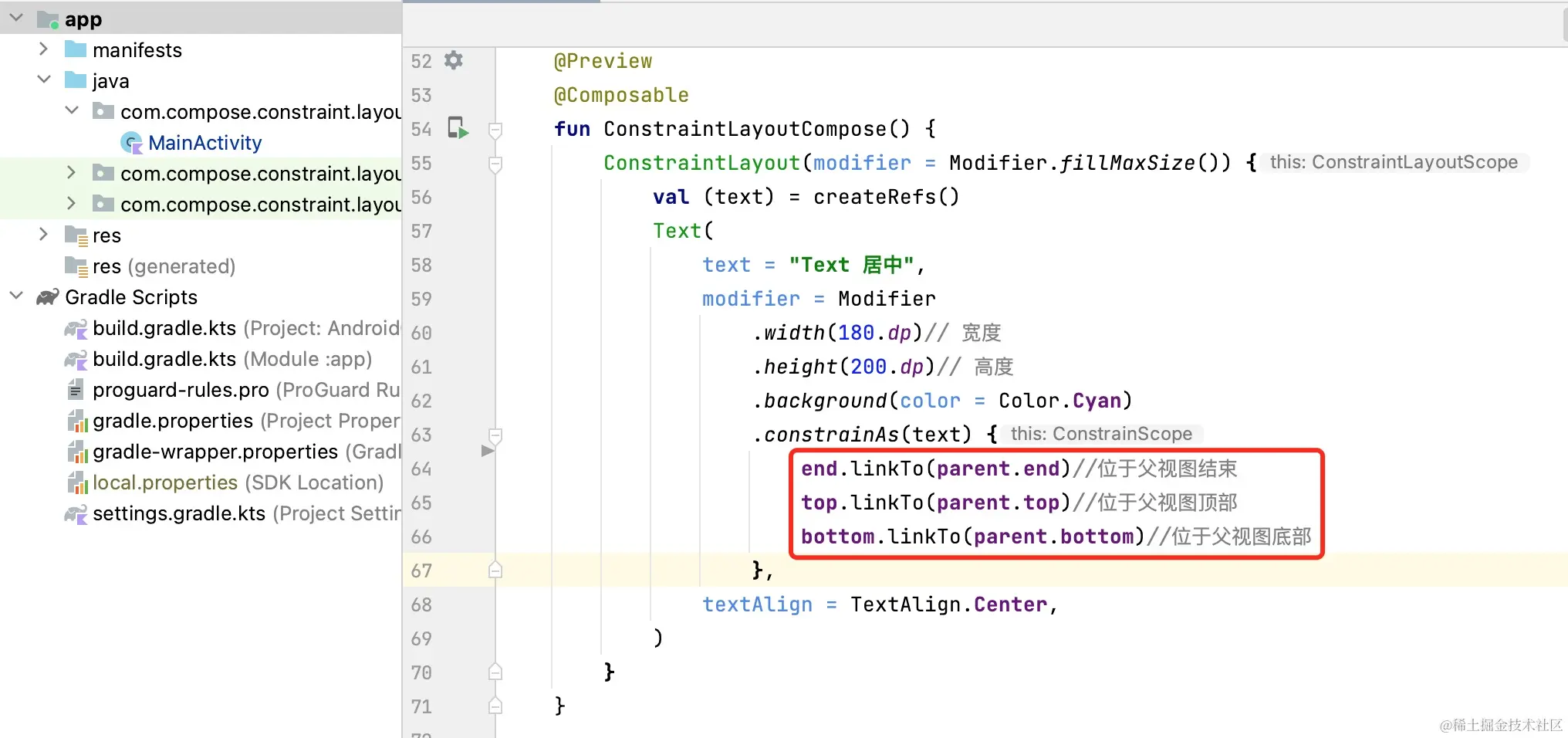Click the @Composable annotation
Screen dimensions: 1568x738
pyautogui.click(x=621, y=95)
